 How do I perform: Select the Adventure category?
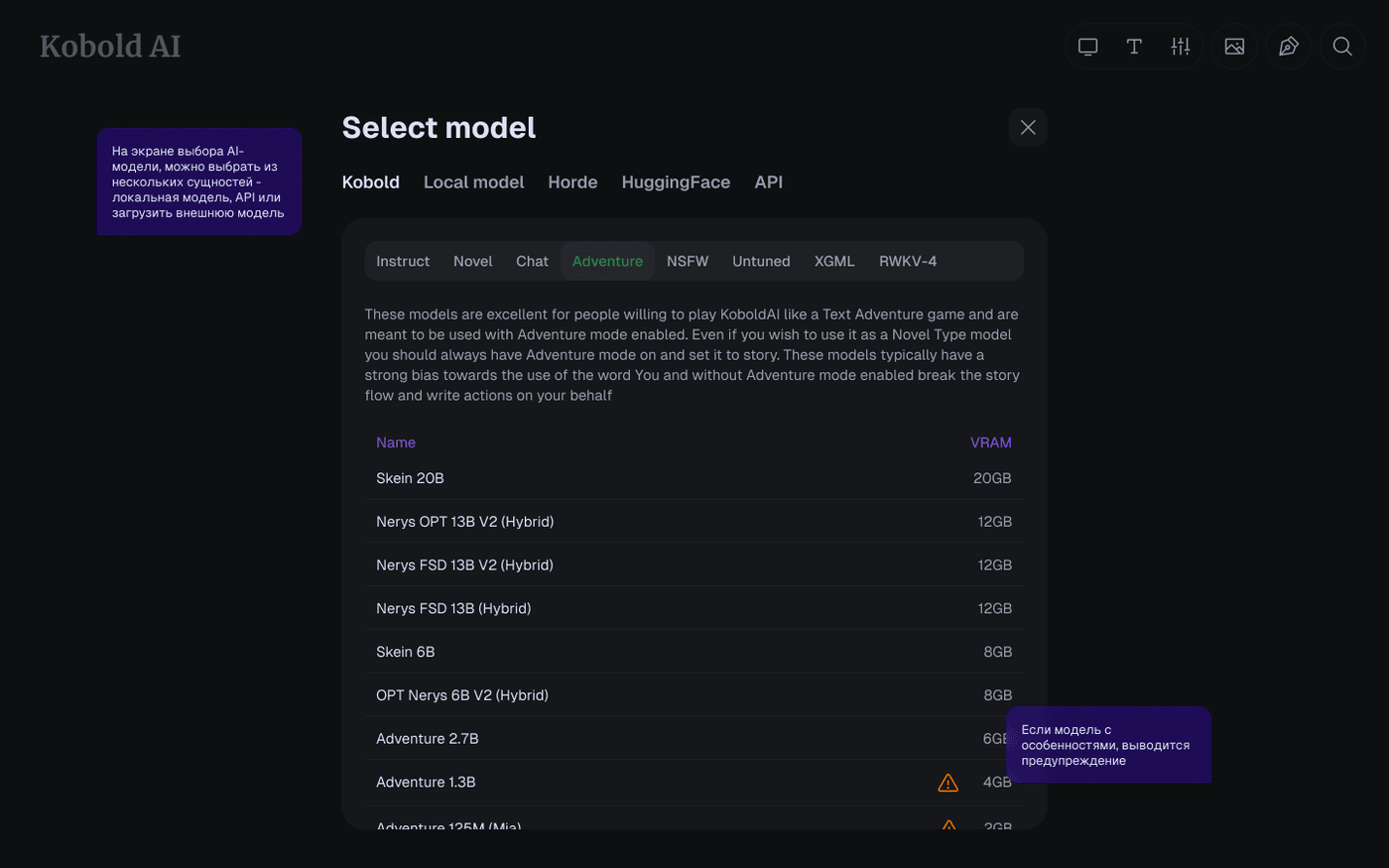[607, 261]
